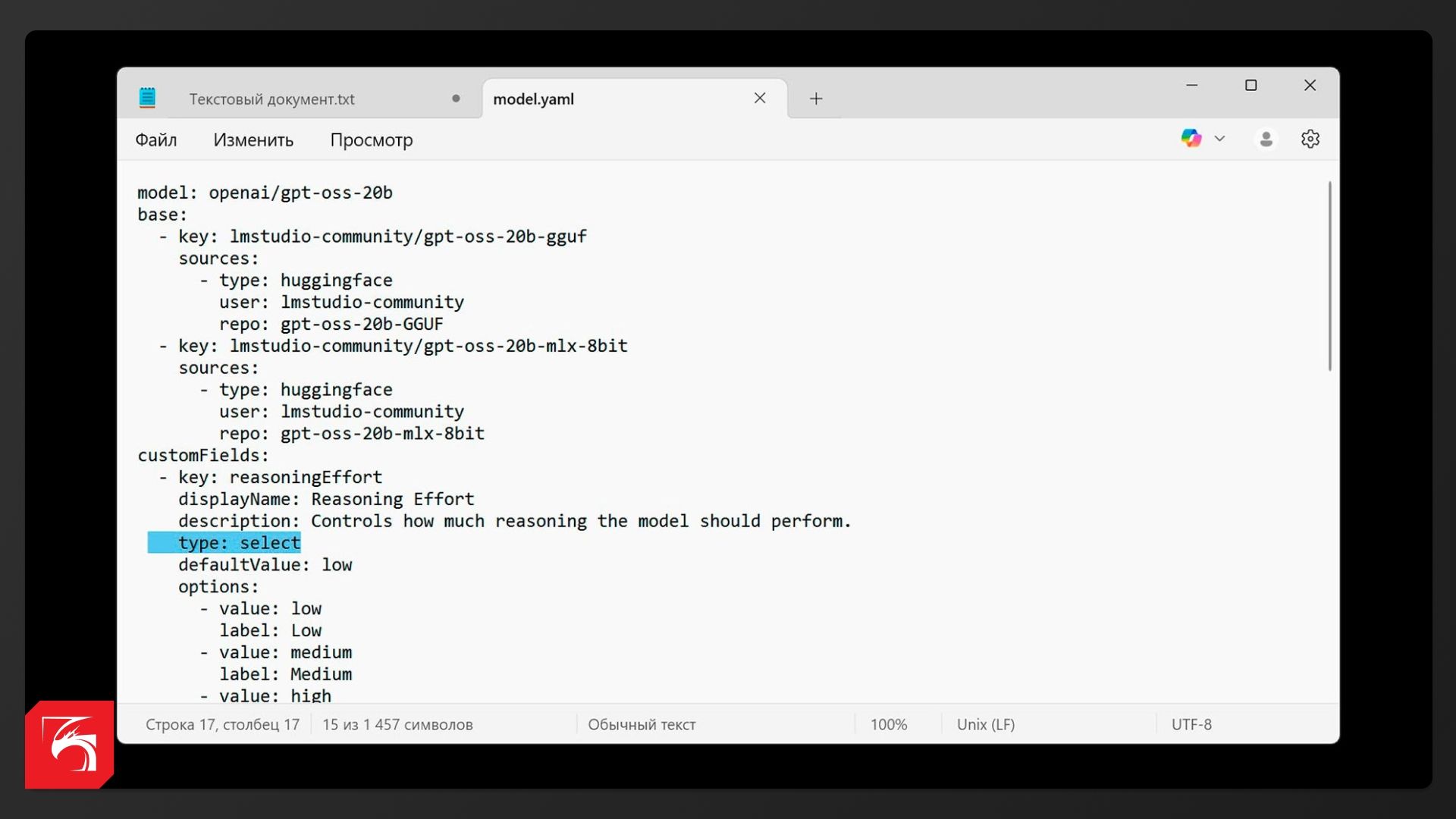
Task: Click the 100% zoom level indicator
Action: pyautogui.click(x=889, y=724)
